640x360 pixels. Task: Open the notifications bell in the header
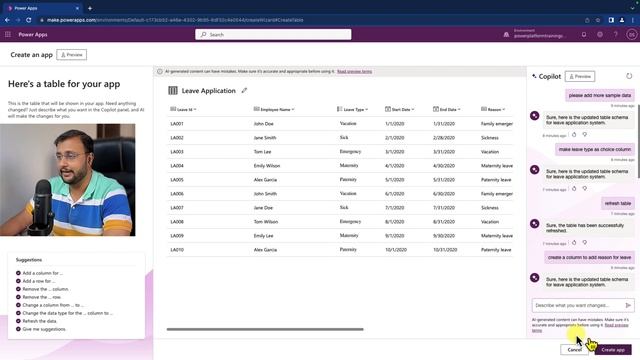(584, 35)
